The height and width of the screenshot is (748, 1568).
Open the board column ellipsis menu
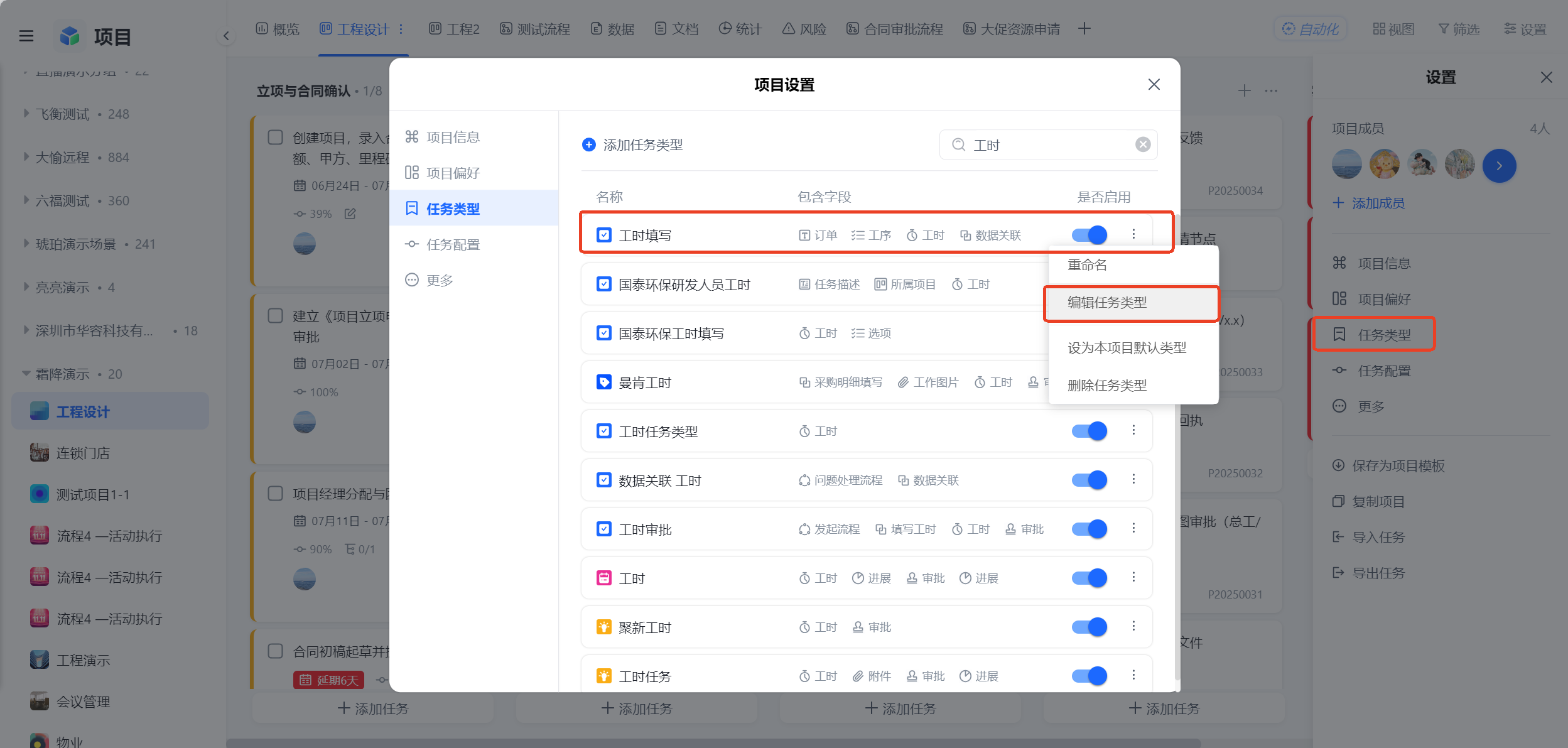point(1272,91)
